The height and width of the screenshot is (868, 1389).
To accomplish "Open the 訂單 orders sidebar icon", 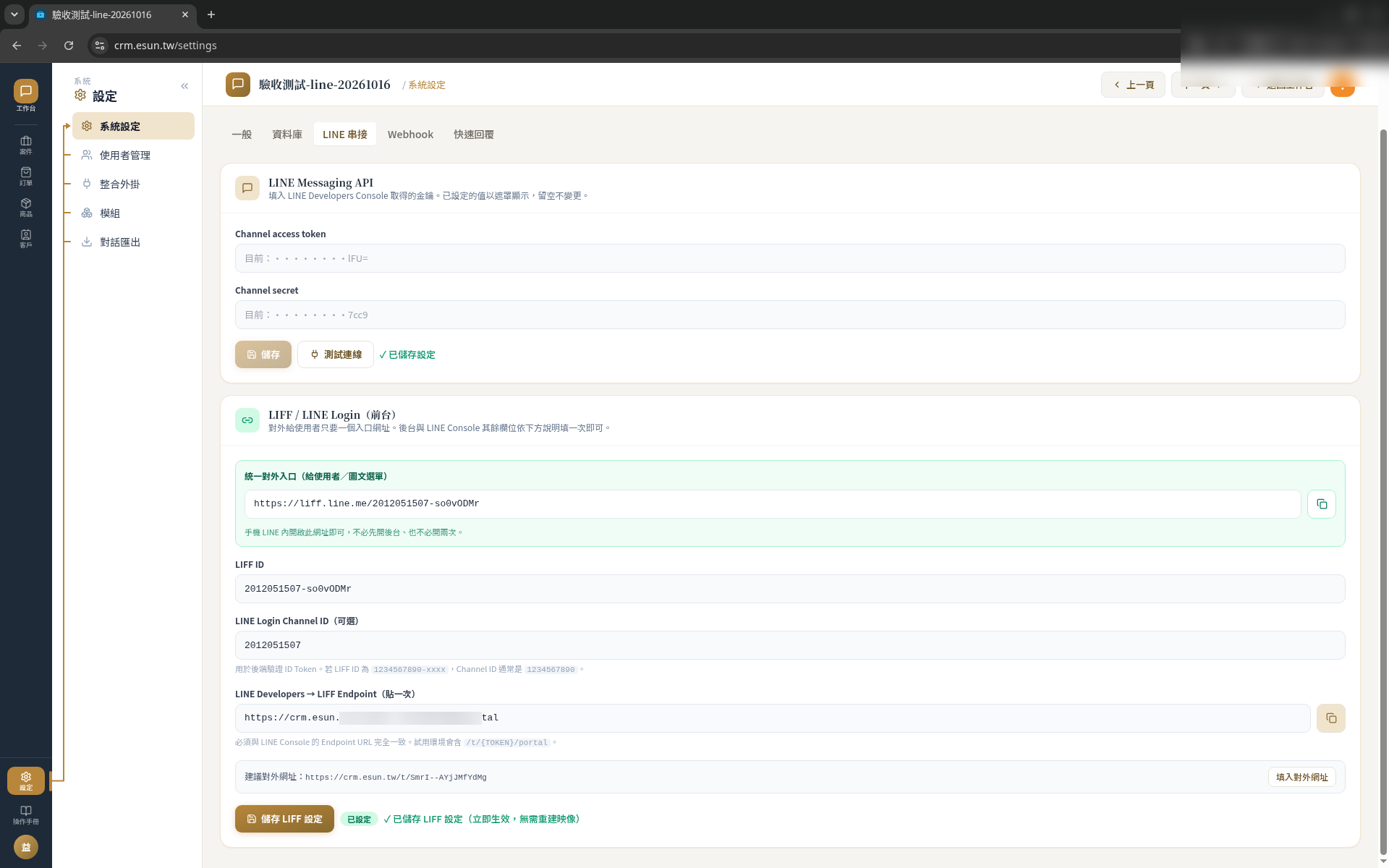I will click(26, 176).
